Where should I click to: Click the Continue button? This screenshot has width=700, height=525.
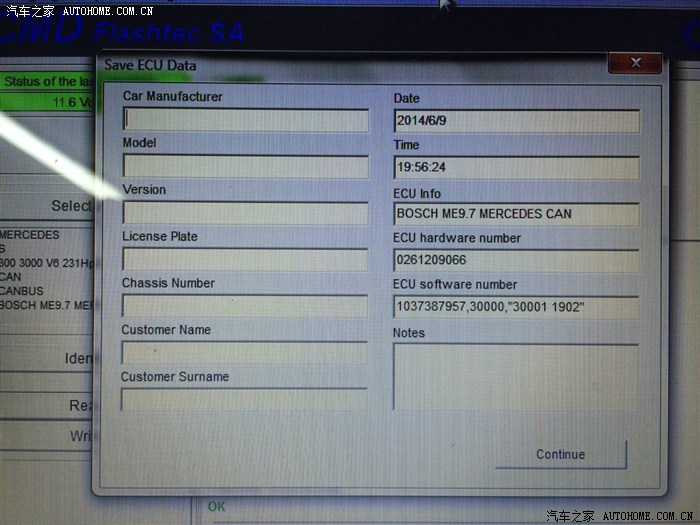point(561,454)
